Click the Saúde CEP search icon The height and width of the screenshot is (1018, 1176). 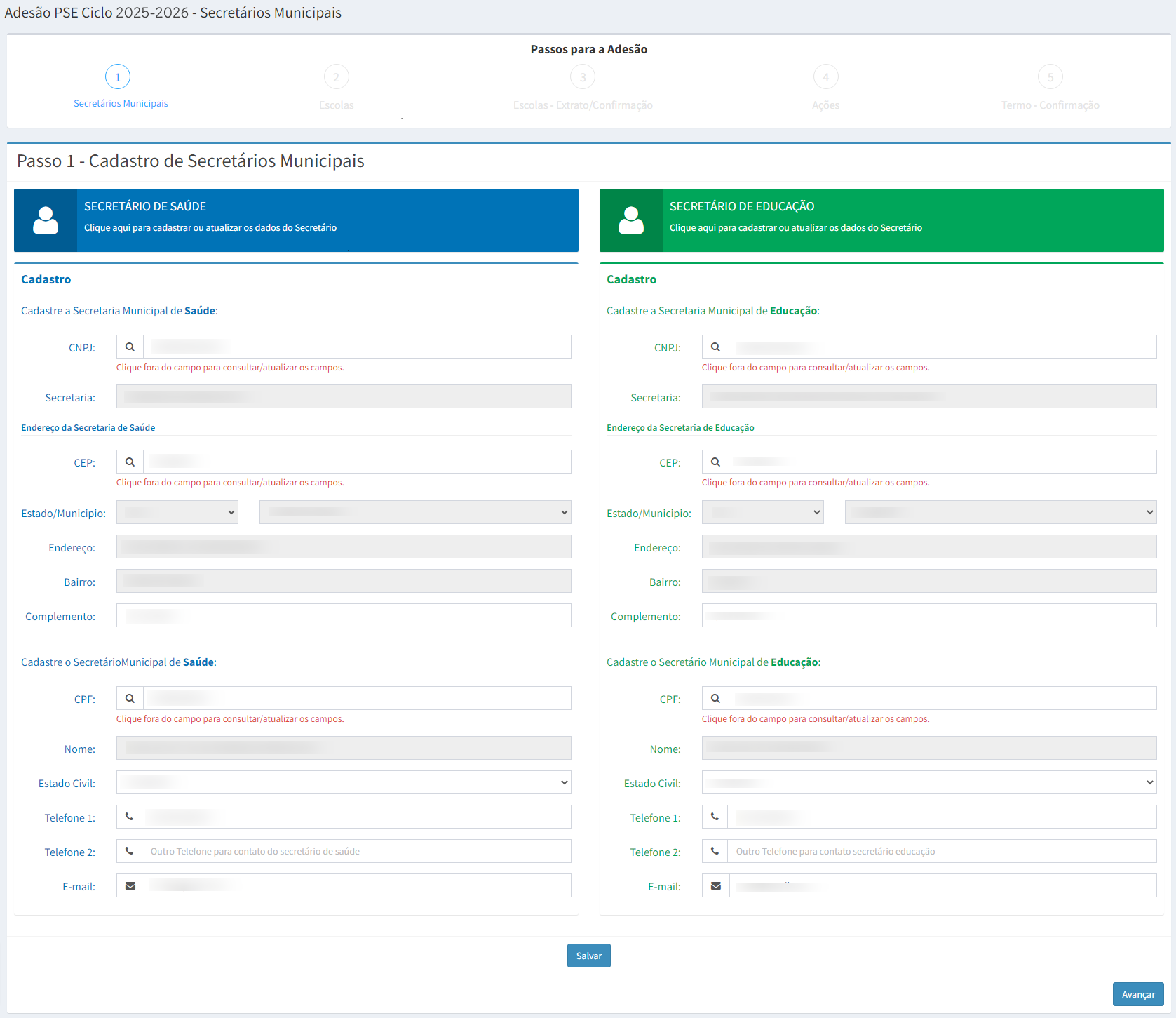point(130,462)
